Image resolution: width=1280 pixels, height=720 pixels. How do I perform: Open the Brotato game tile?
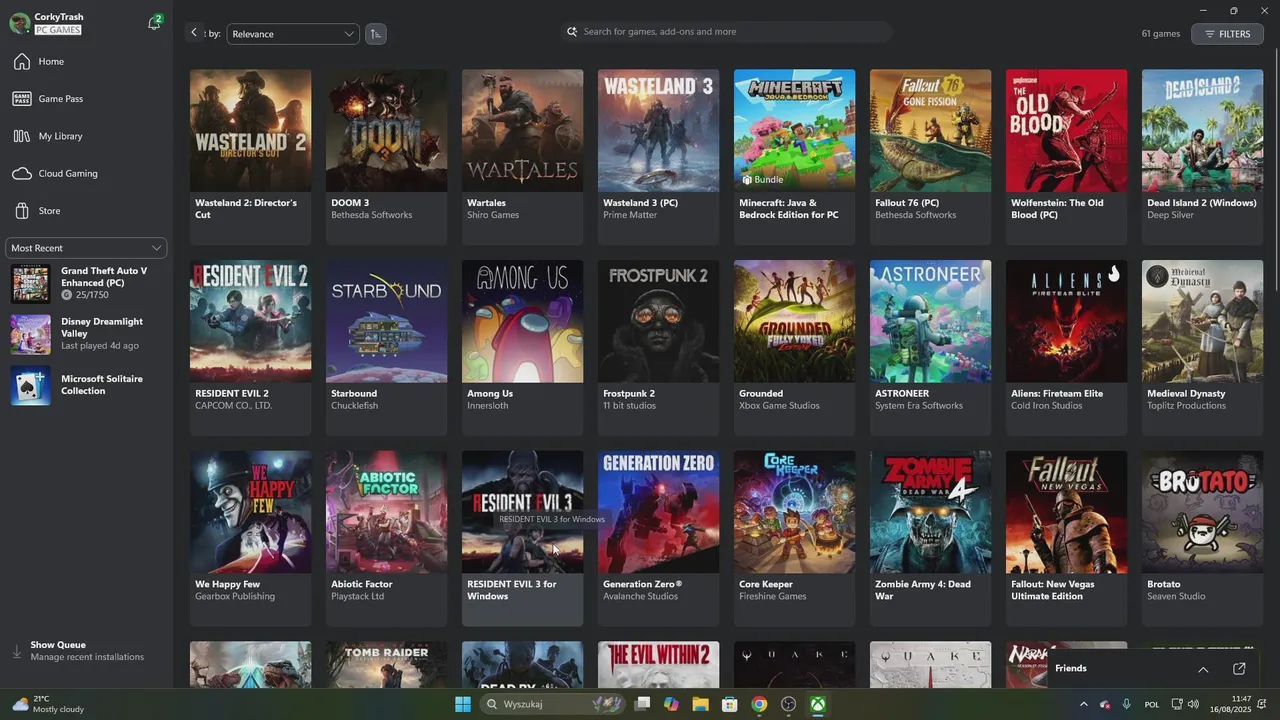click(1202, 538)
